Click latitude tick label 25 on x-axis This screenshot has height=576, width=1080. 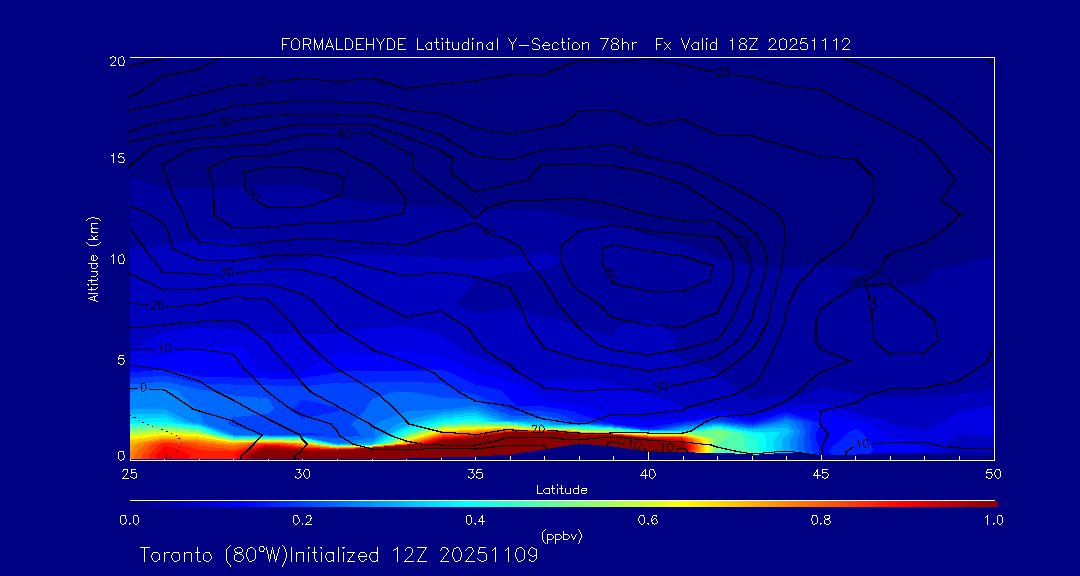click(x=129, y=473)
